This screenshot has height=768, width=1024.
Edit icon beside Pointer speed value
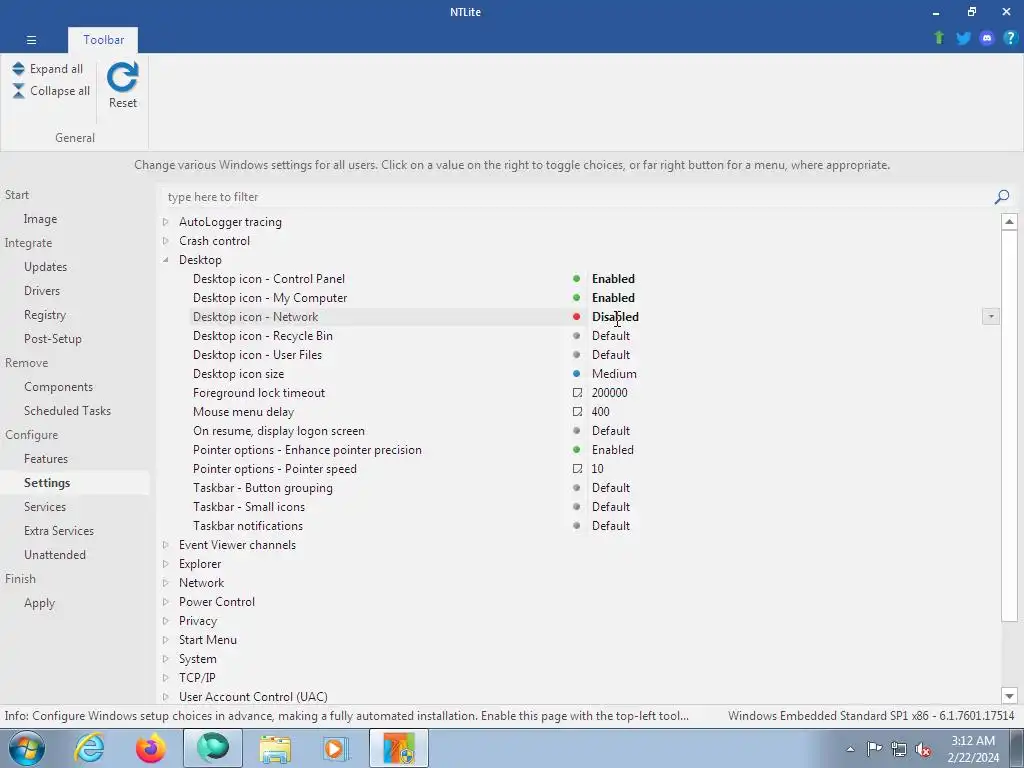577,468
